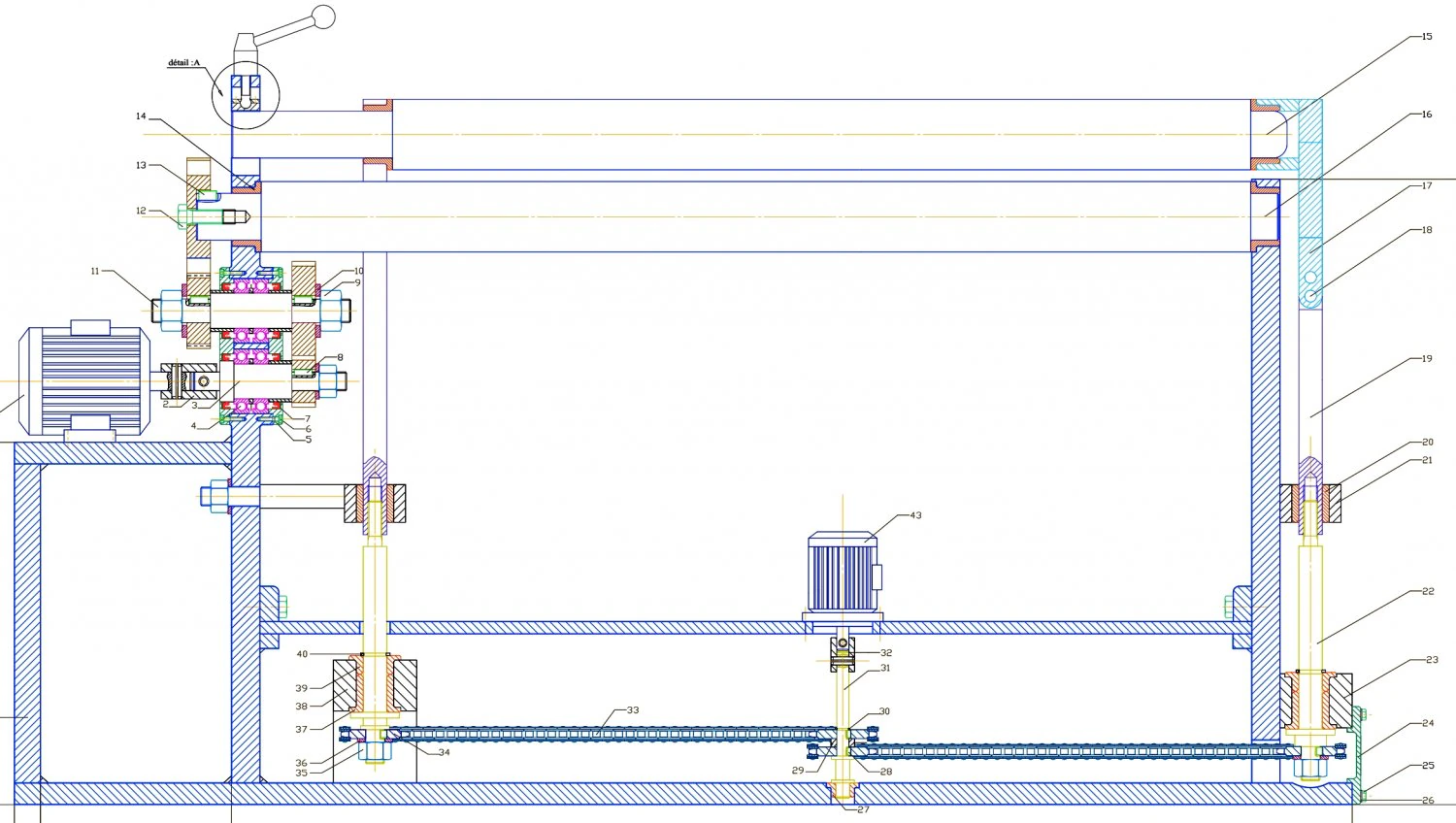Click the number 40 label
The image size is (1456, 823).
coord(302,655)
